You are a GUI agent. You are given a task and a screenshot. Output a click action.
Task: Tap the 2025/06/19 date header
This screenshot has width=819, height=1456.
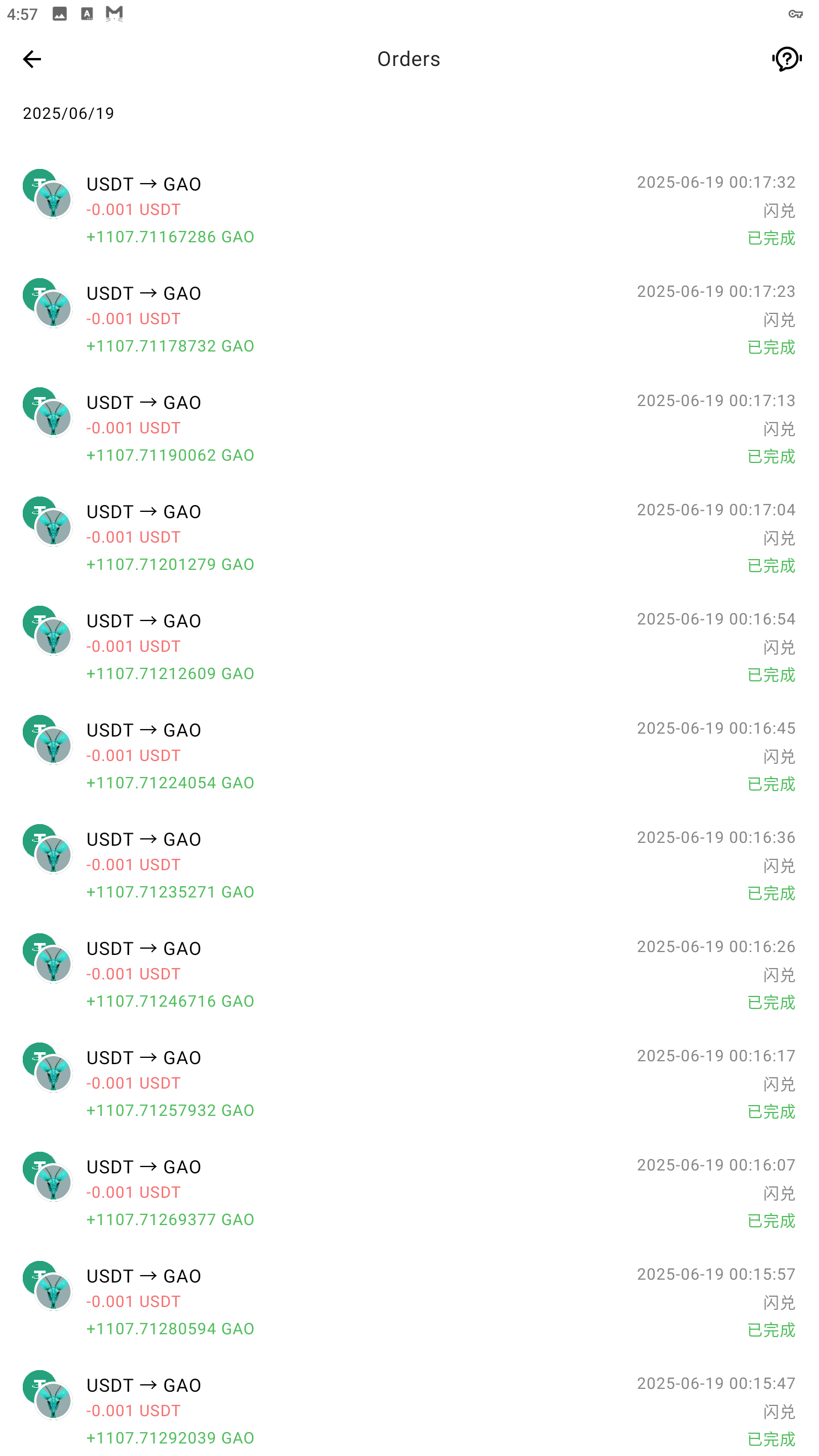pyautogui.click(x=68, y=113)
